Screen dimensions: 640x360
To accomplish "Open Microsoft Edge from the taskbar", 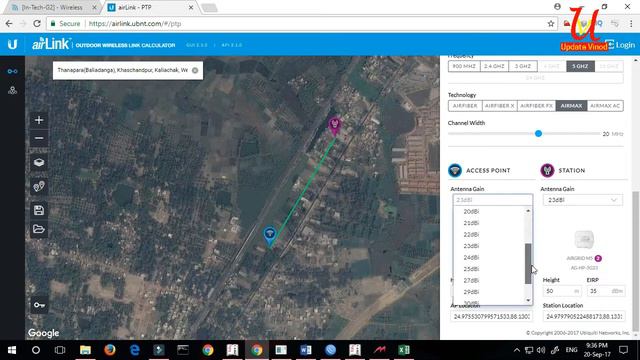I will coord(134,350).
